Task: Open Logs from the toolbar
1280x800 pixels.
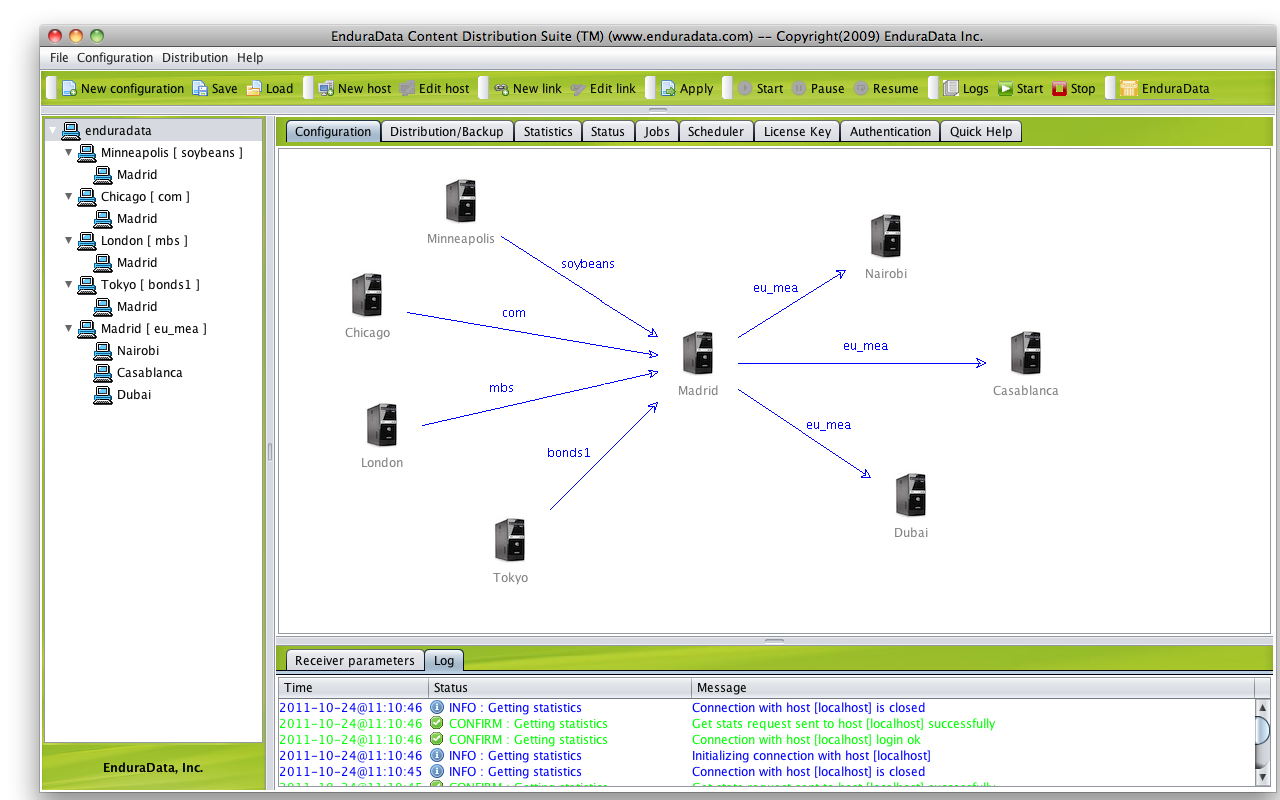Action: 965,88
